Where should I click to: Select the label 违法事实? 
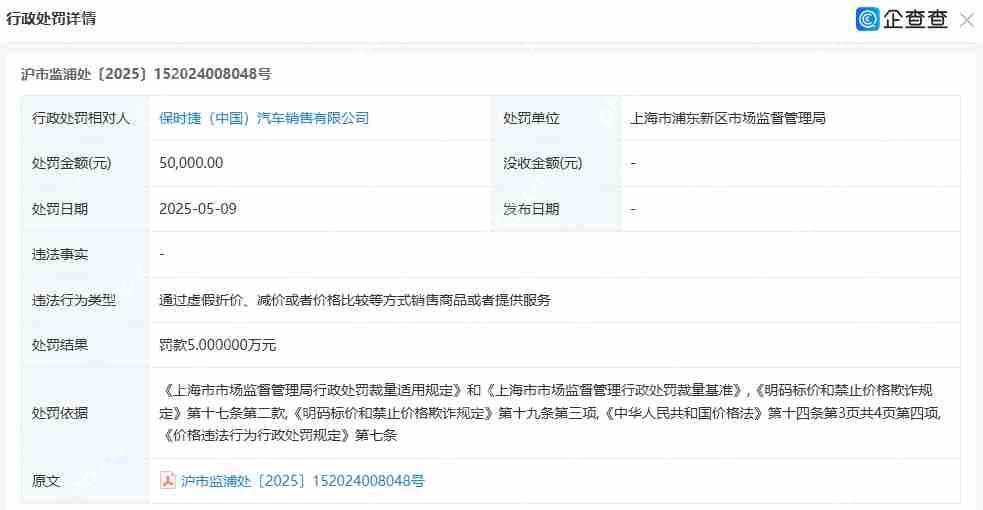click(60, 254)
